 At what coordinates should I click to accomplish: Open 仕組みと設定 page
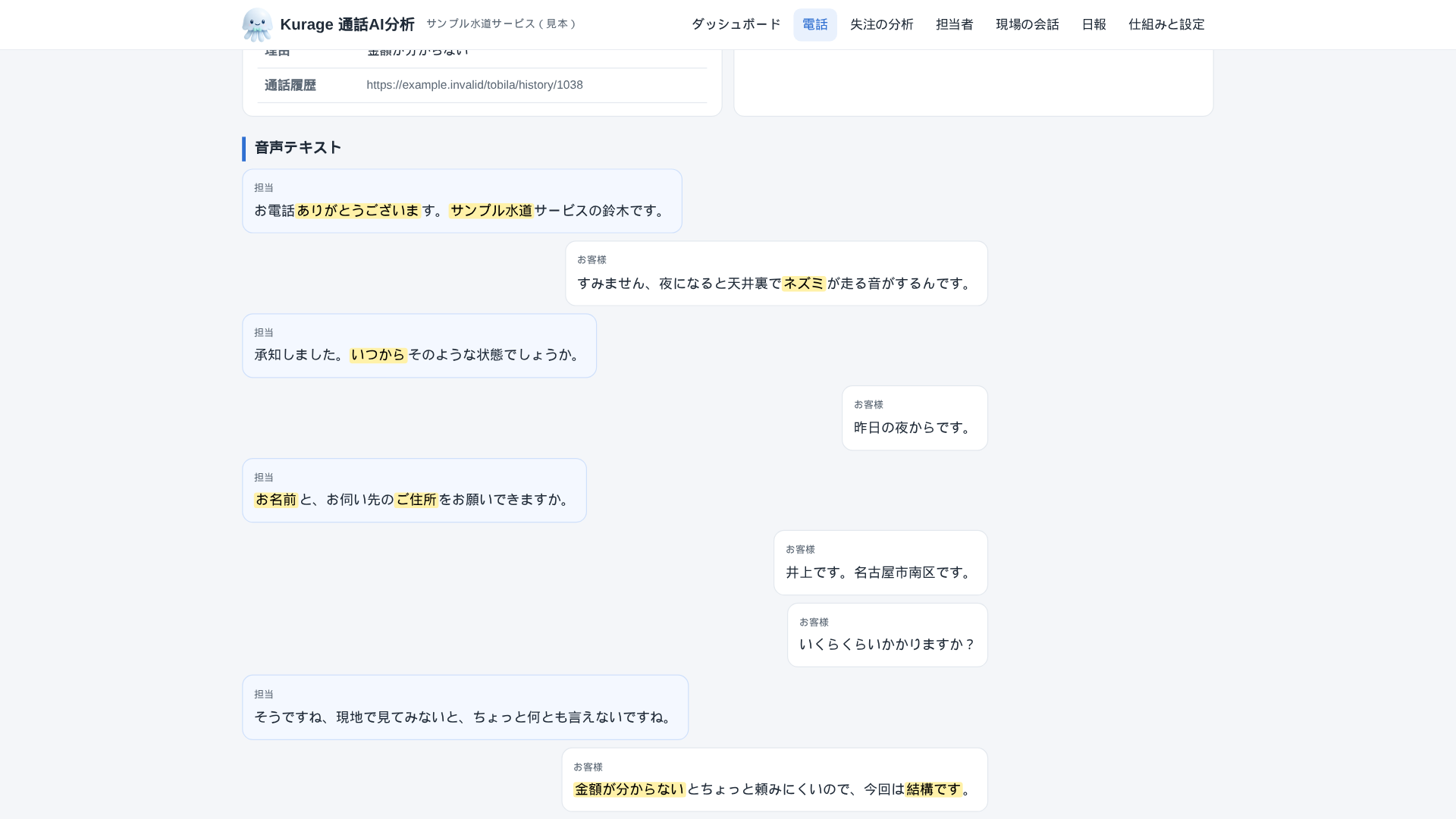pyautogui.click(x=1166, y=24)
